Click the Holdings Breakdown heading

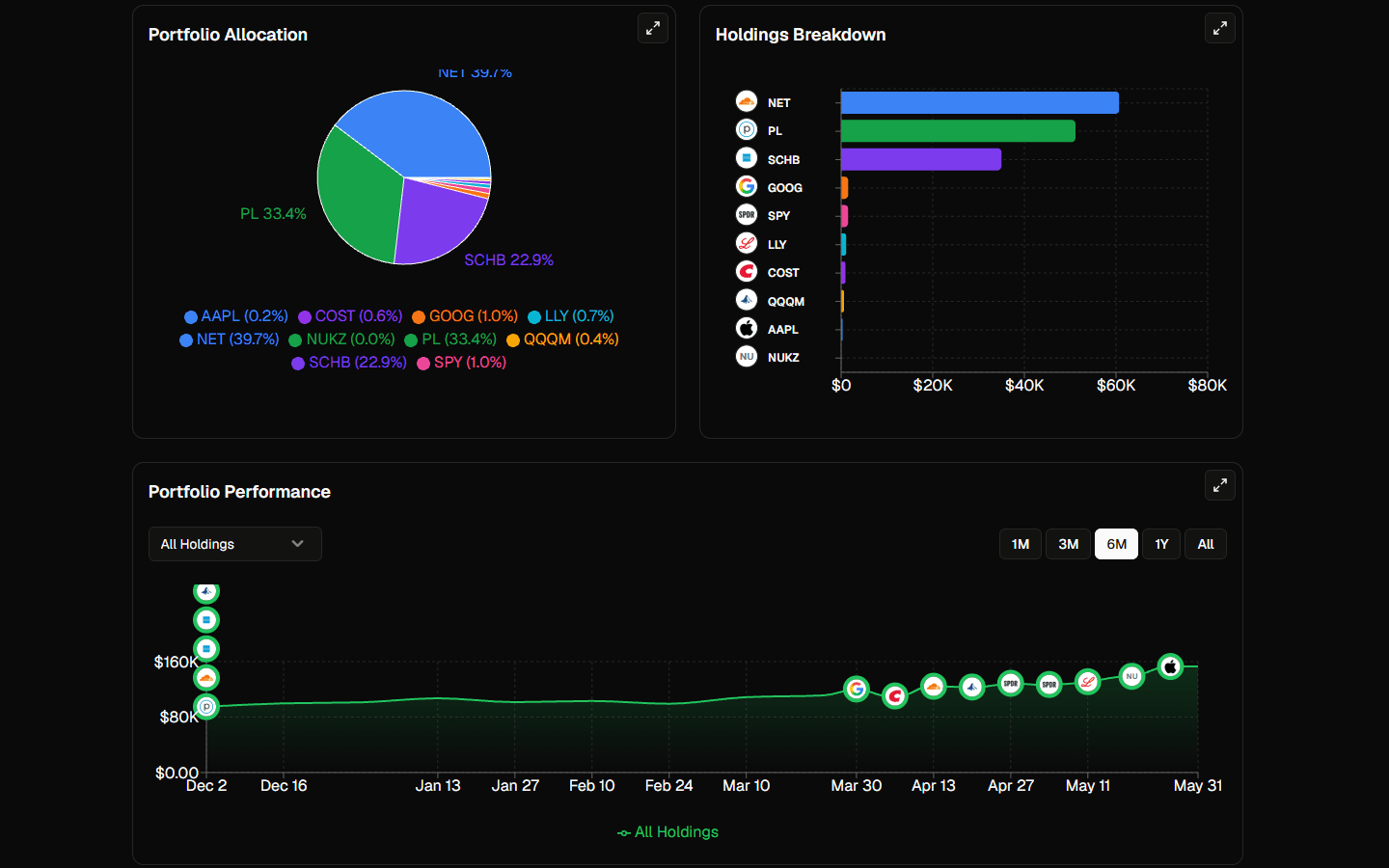pos(801,35)
